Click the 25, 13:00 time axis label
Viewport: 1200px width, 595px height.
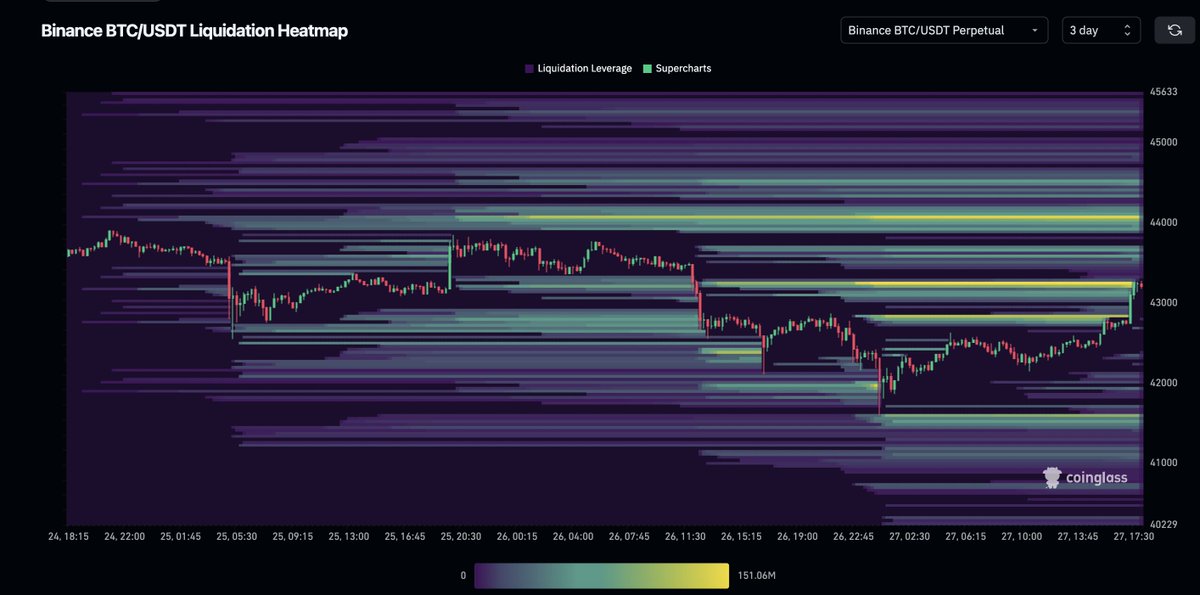pos(348,536)
